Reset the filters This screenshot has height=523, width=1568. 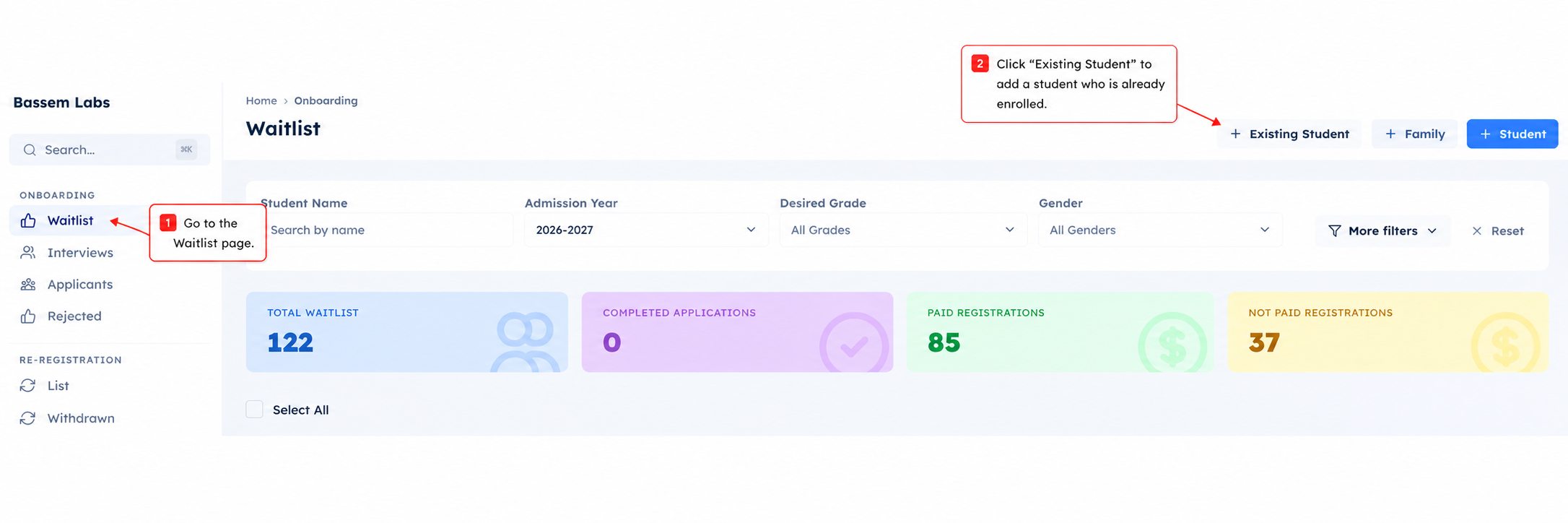coord(1498,230)
